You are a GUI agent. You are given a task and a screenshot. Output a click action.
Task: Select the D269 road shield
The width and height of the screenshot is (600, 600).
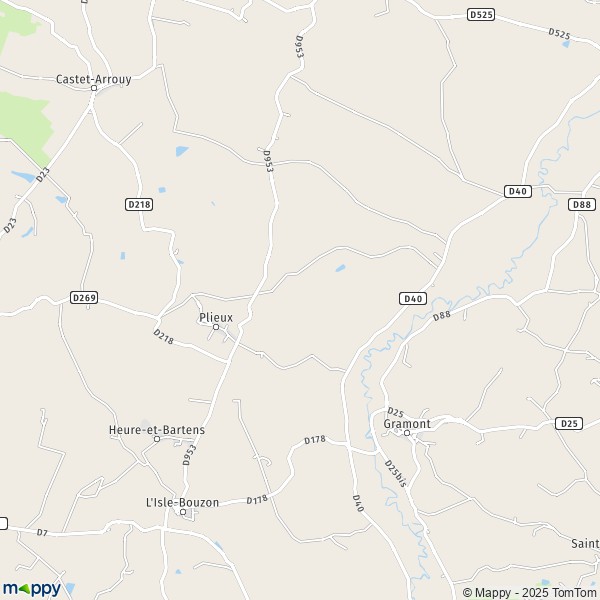(84, 297)
